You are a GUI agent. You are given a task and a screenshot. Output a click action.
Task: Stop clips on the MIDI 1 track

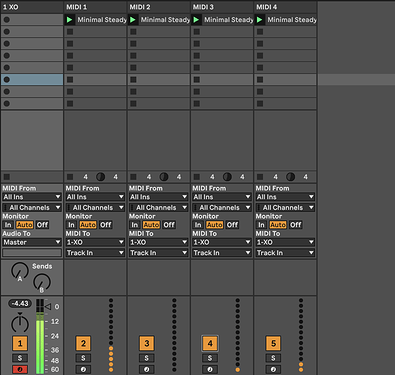70,177
